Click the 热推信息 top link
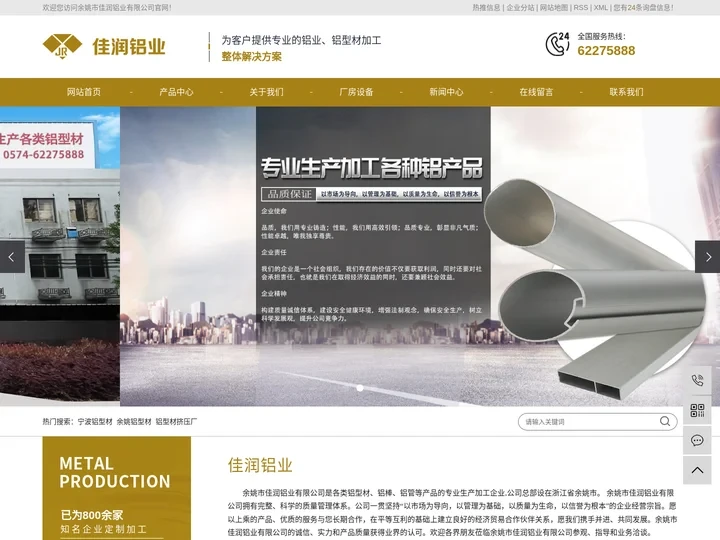The image size is (720, 540). click(x=486, y=7)
